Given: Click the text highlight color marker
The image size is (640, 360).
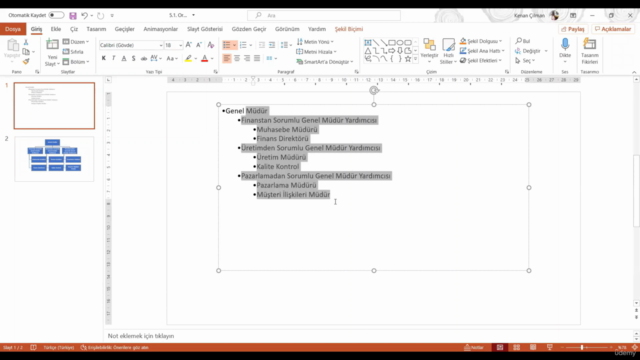Looking at the screenshot, I should coord(188,58).
